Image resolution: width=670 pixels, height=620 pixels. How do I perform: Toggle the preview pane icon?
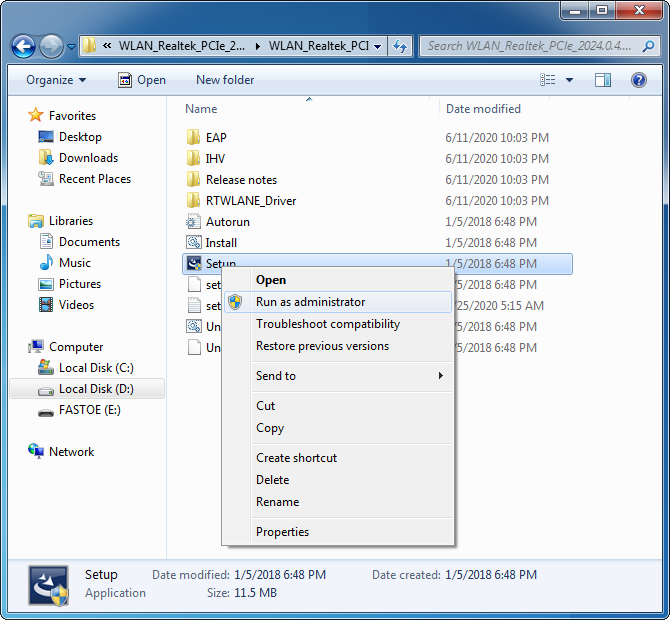pyautogui.click(x=602, y=80)
